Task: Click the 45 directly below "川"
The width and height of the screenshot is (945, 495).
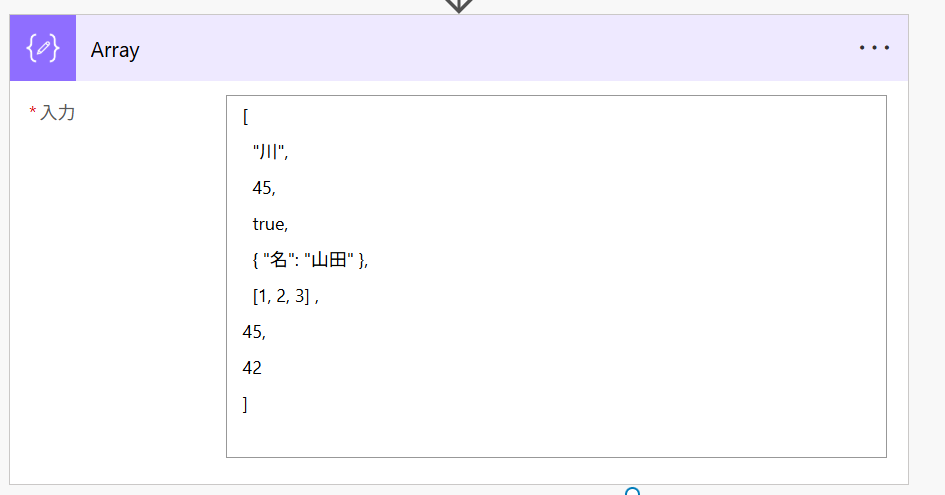Action: click(x=263, y=189)
